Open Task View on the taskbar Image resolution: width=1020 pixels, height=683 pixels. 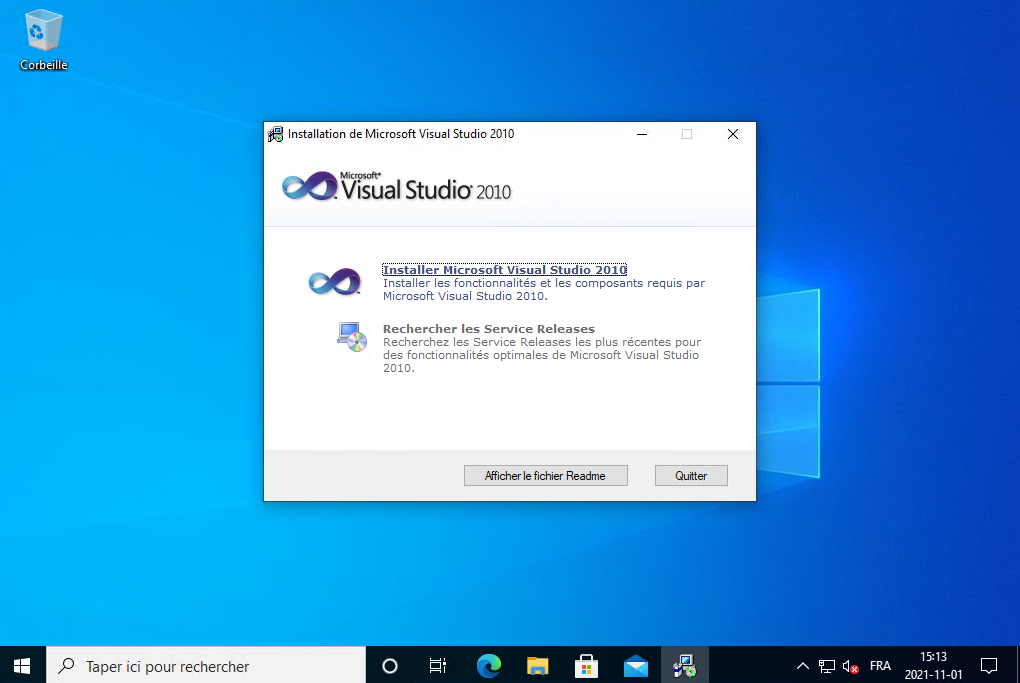pos(438,665)
